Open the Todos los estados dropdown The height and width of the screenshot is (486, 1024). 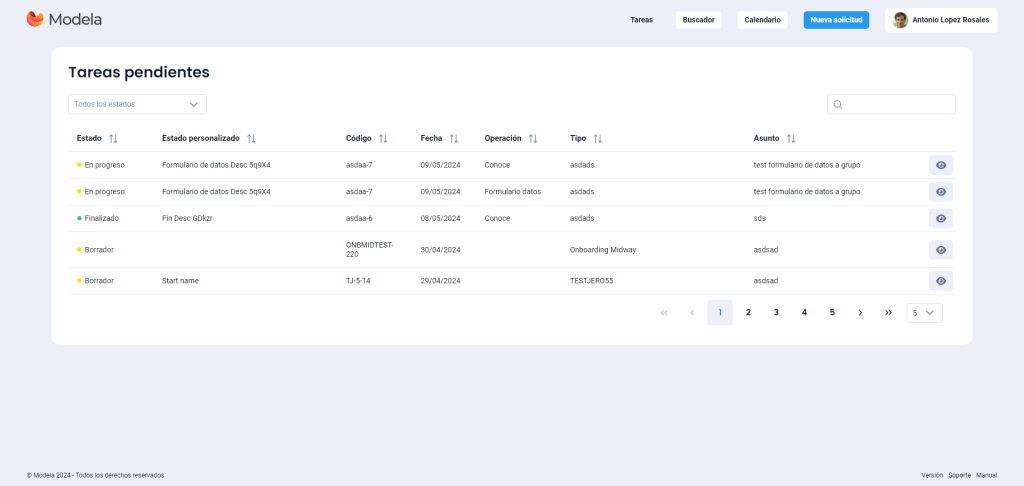coord(137,104)
